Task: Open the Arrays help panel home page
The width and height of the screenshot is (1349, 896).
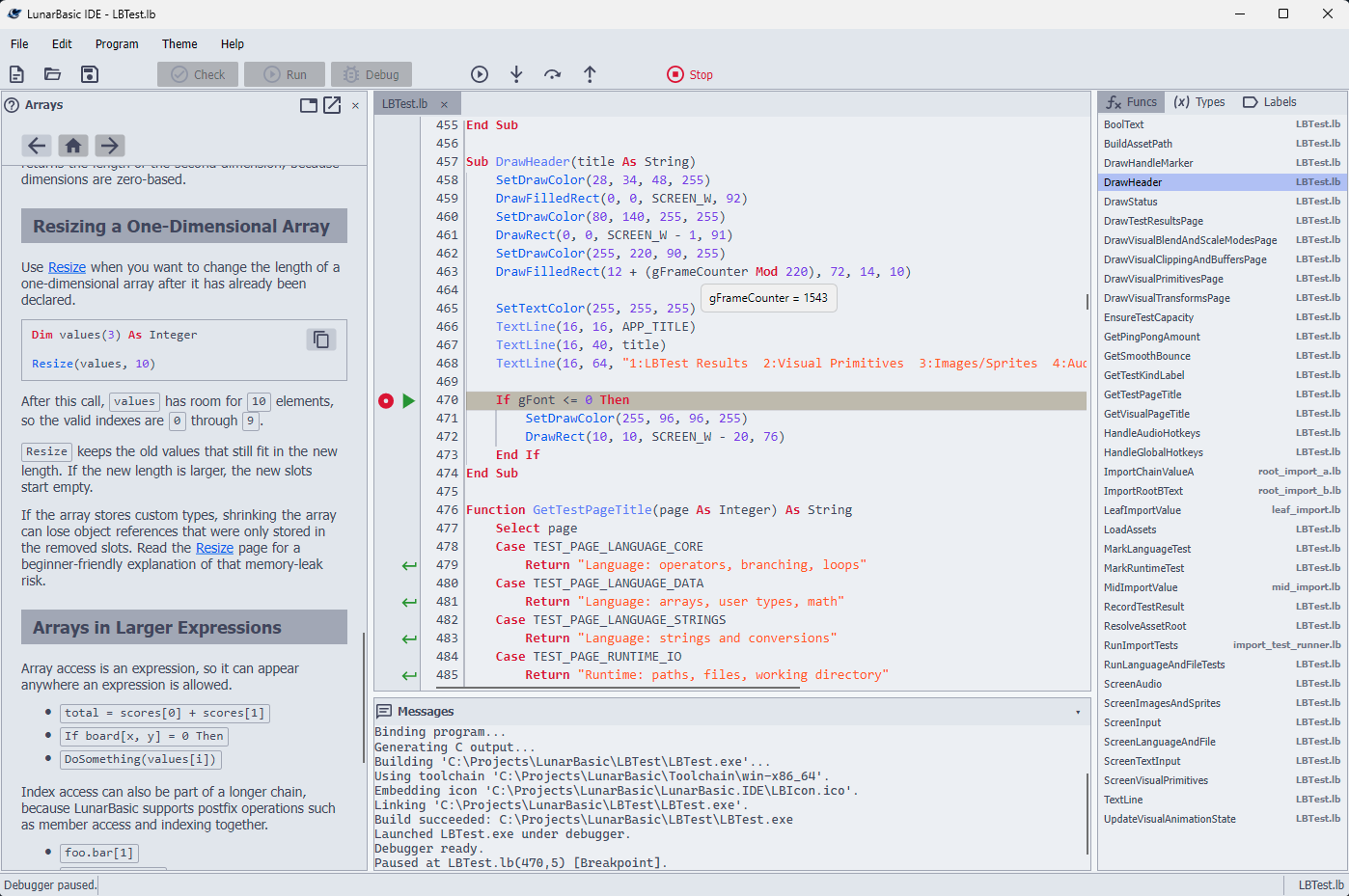Action: 72,145
